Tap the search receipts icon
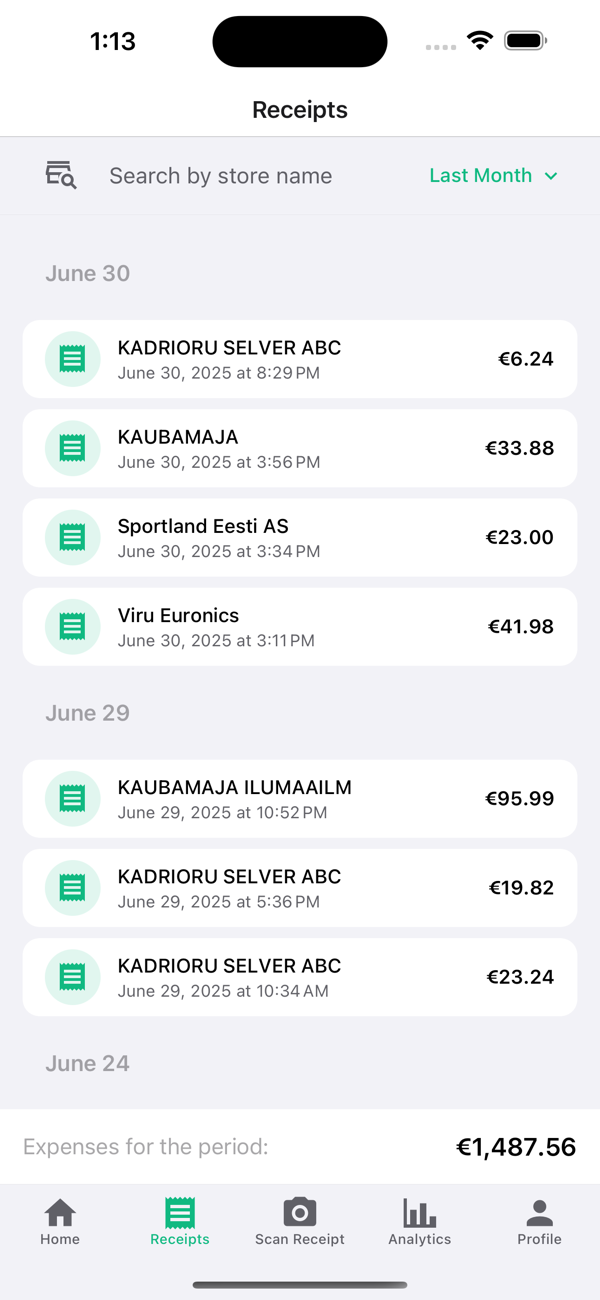Viewport: 600px width, 1300px height. (61, 175)
